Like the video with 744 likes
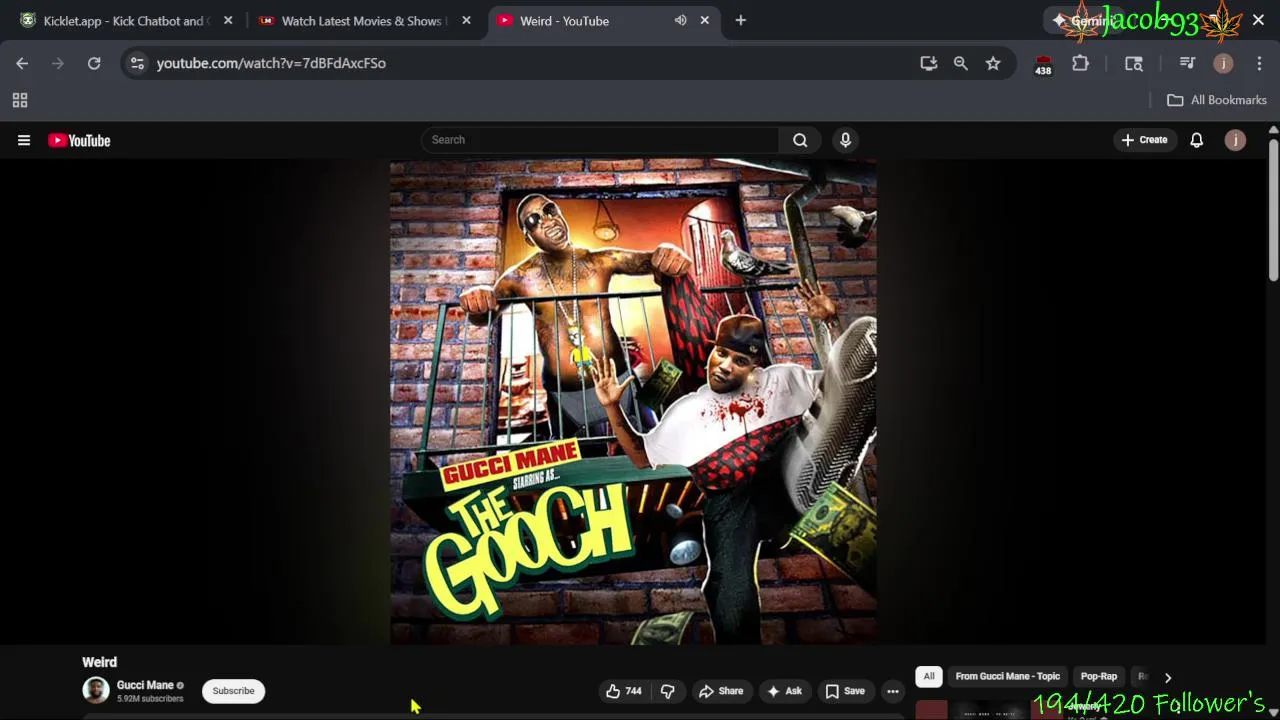This screenshot has height=720, width=1280. pyautogui.click(x=623, y=691)
